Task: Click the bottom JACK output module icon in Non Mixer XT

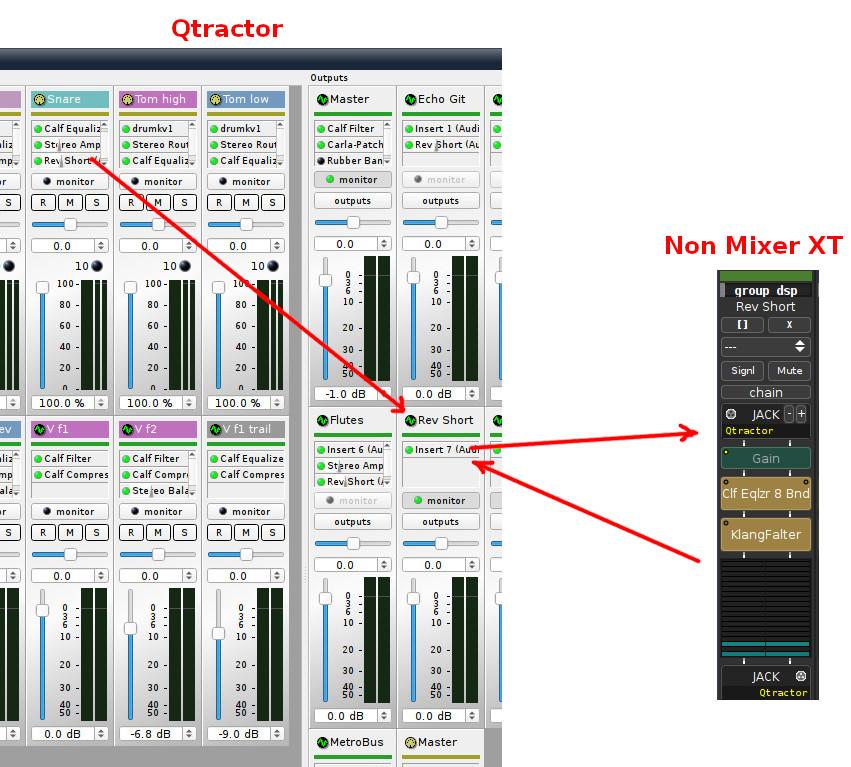Action: click(801, 676)
